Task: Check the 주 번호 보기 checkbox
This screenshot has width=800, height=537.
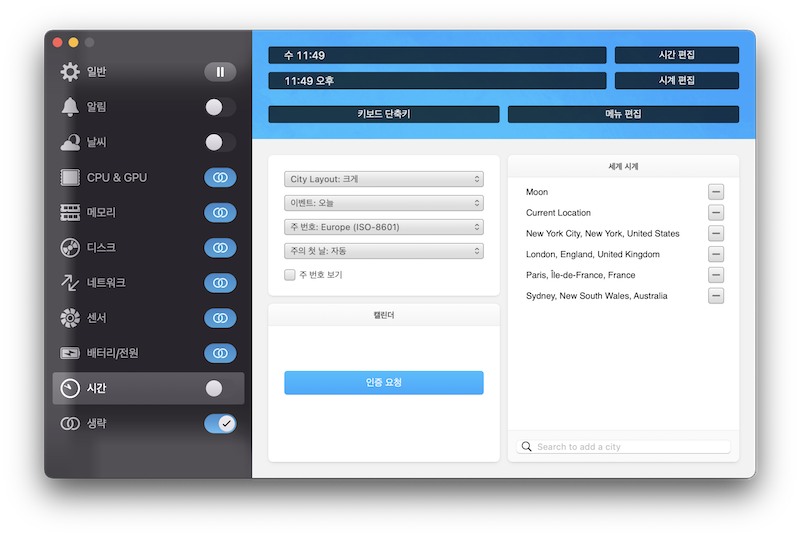Action: pyautogui.click(x=290, y=275)
